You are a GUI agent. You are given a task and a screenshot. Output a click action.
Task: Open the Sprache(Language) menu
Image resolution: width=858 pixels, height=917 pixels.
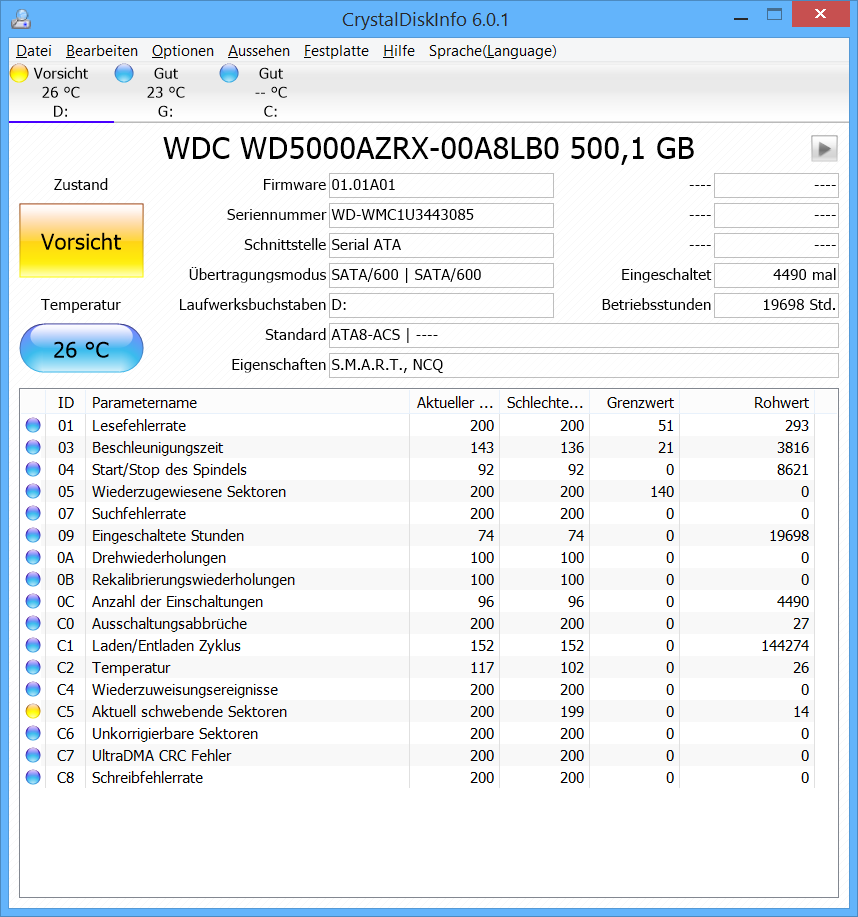tap(492, 51)
